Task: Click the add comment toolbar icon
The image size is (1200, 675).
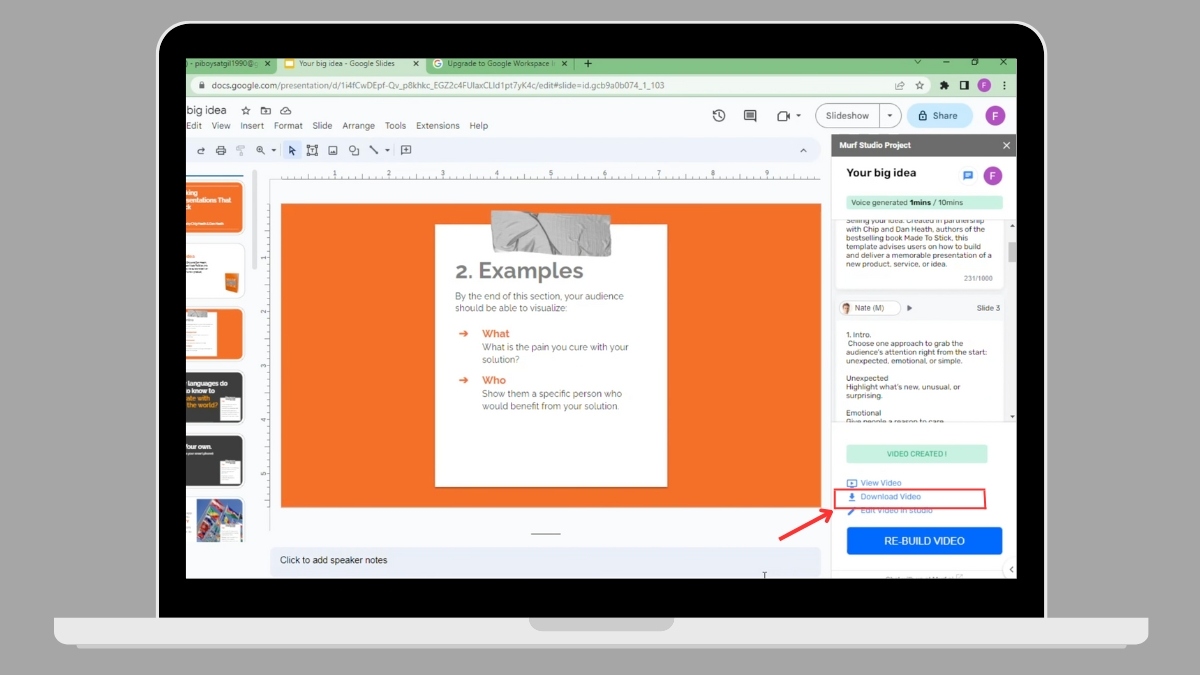Action: 406,151
